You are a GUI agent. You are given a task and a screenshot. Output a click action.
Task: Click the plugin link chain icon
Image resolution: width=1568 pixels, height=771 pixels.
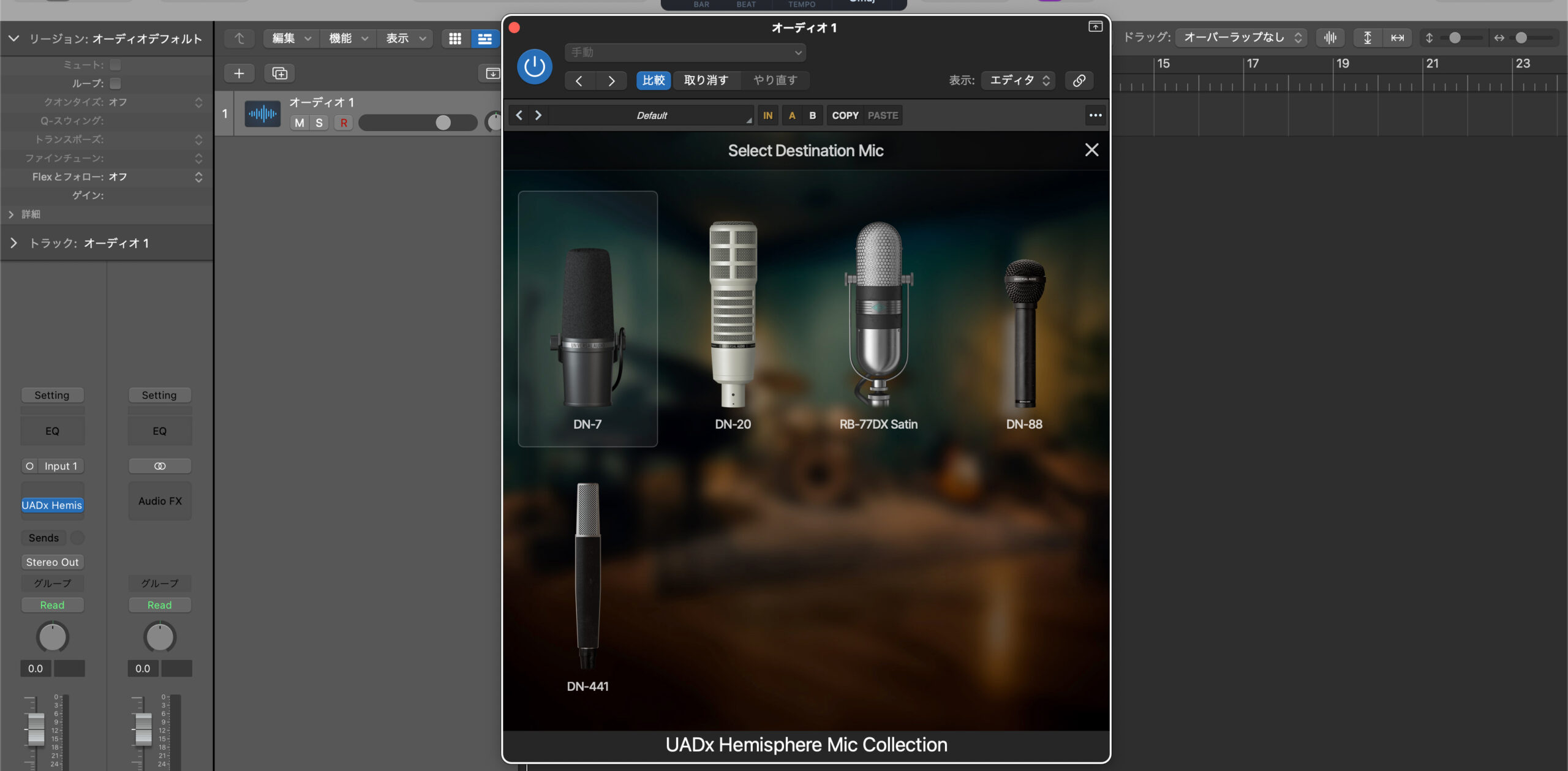(1079, 80)
